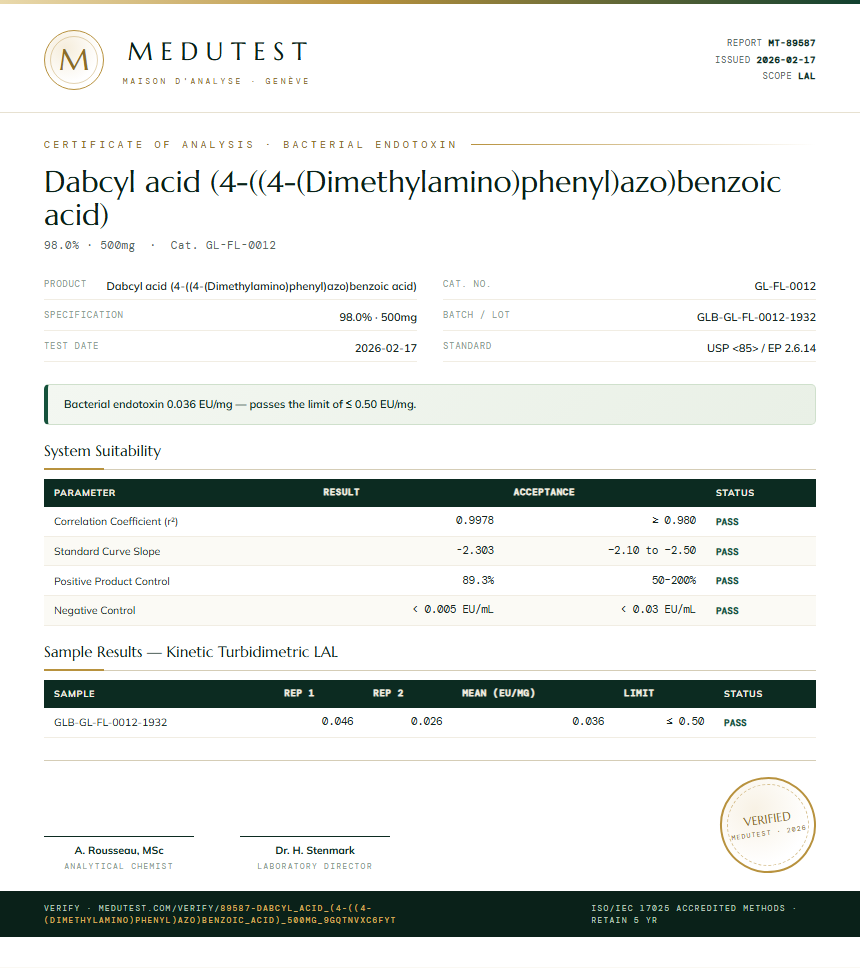Click the REP 2 column header
Screen dimensions: 860x968
coord(388,693)
